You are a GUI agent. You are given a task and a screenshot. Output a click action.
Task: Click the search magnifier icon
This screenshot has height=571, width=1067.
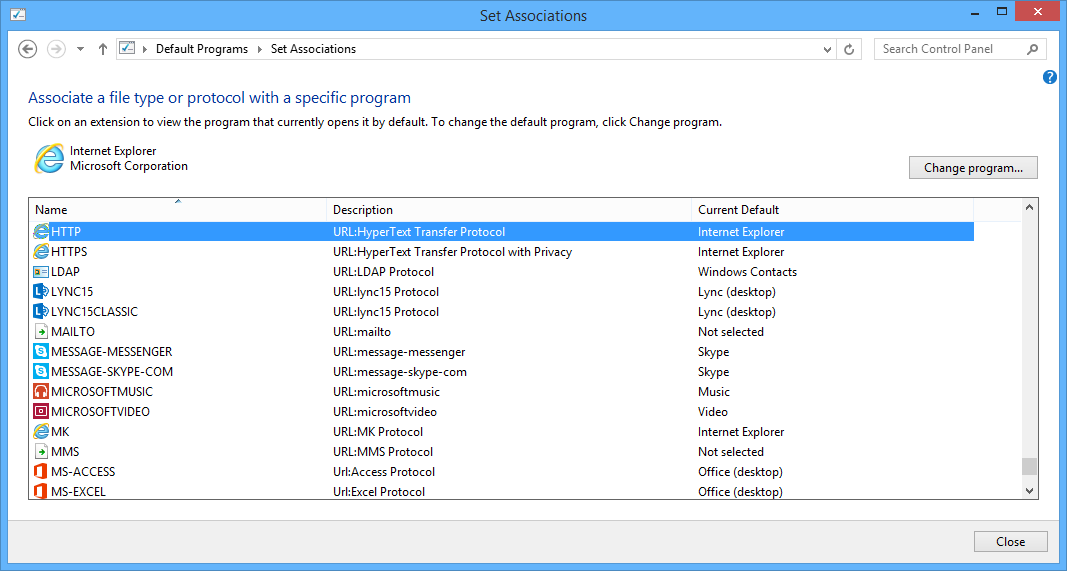click(1032, 49)
